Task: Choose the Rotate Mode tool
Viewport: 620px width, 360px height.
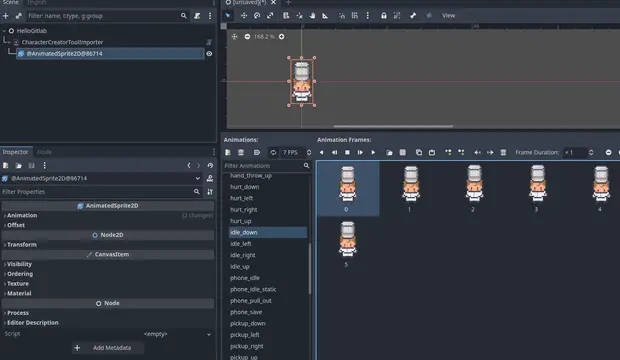Action: coord(257,15)
